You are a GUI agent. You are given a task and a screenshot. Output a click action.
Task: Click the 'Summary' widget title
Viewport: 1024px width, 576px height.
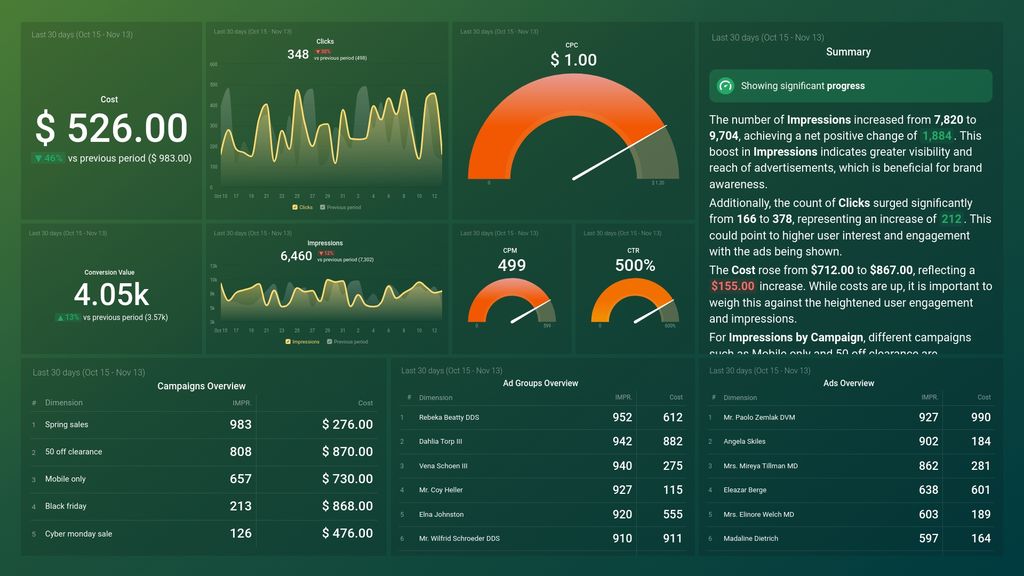[848, 52]
